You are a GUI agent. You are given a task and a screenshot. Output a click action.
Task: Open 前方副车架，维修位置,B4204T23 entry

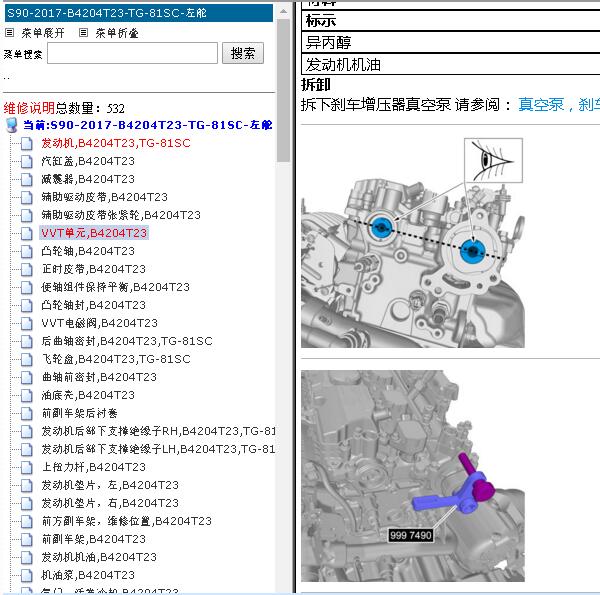[x=127, y=521]
